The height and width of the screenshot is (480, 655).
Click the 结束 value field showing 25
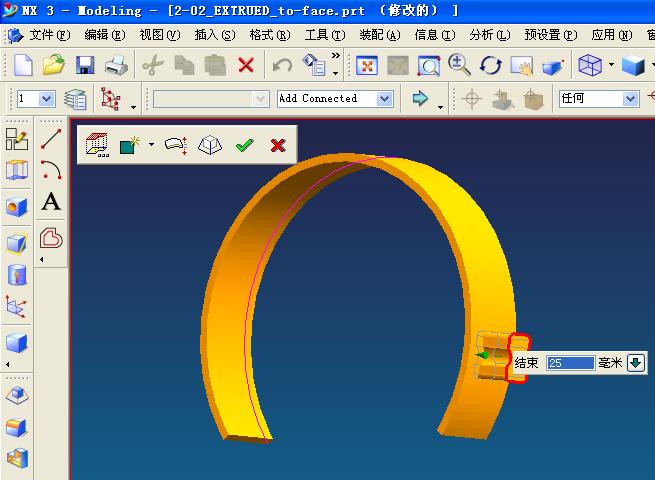point(570,363)
